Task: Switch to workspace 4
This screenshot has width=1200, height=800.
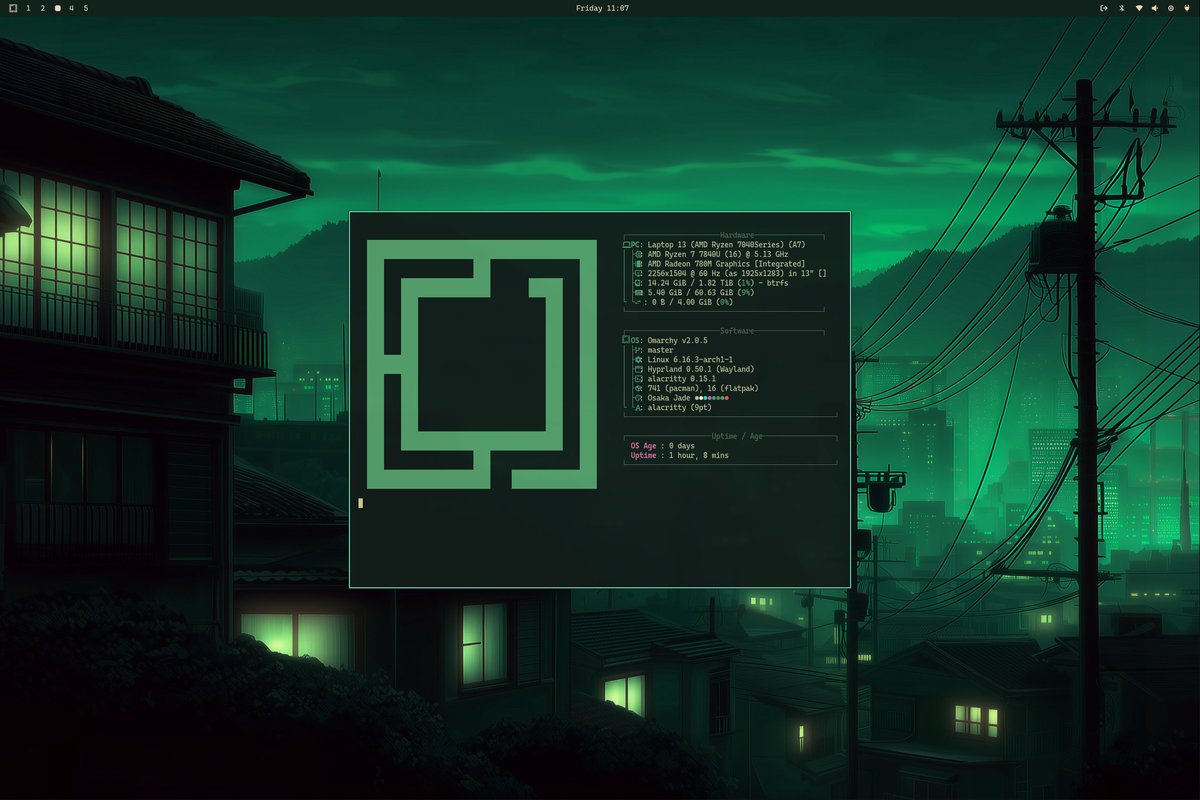Action: click(72, 8)
